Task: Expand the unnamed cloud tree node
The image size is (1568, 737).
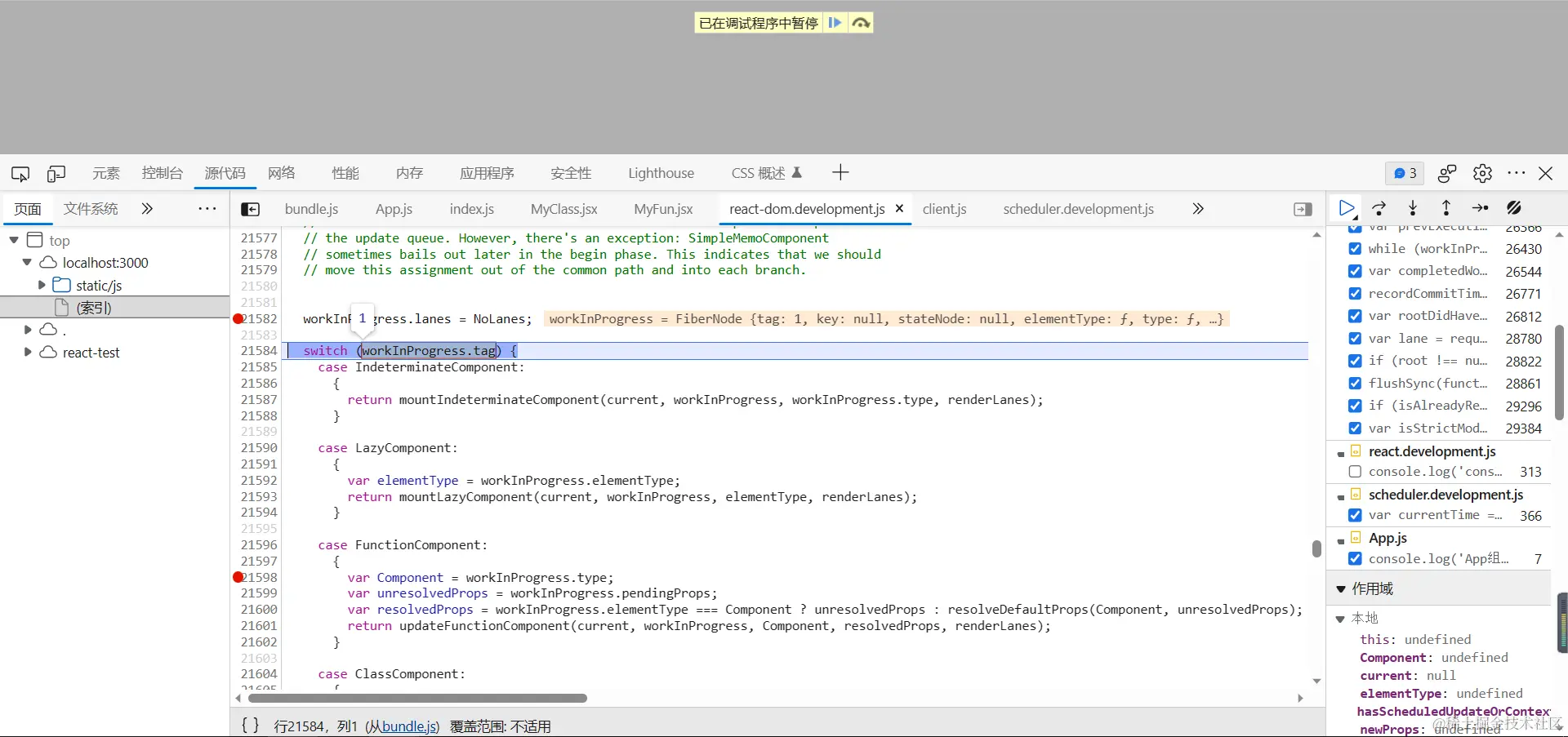Action: [28, 330]
